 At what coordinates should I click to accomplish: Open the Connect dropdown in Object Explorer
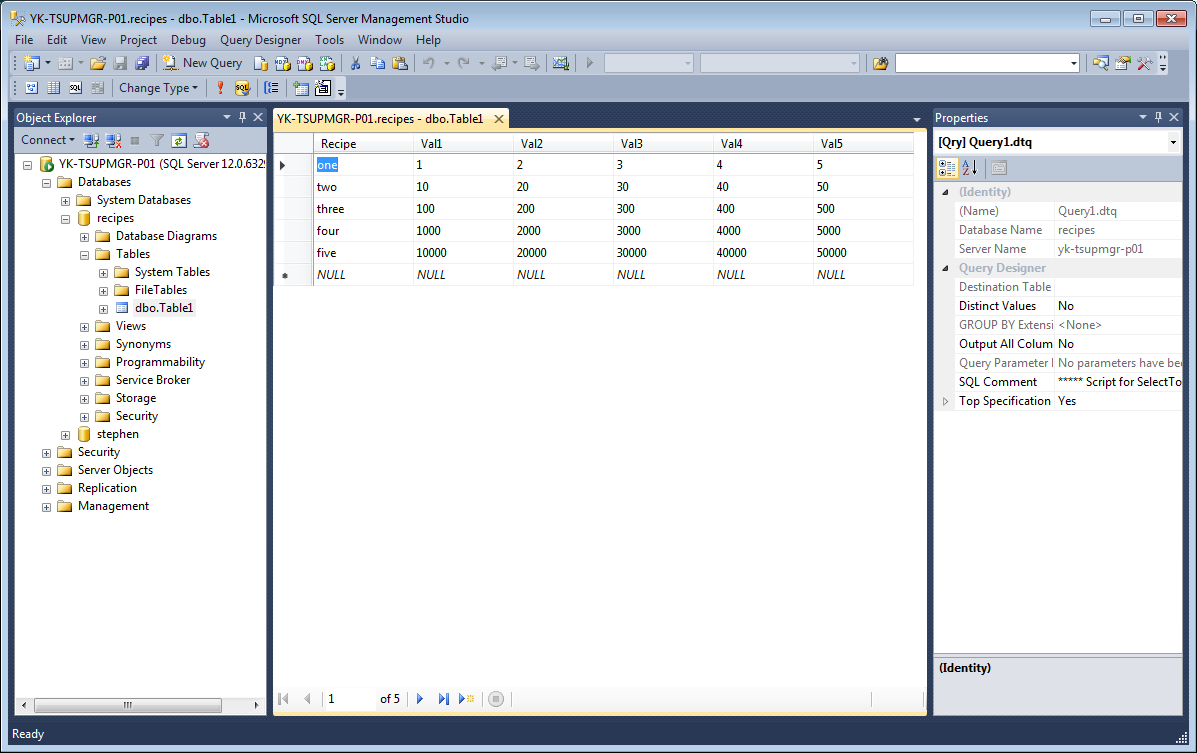(48, 140)
